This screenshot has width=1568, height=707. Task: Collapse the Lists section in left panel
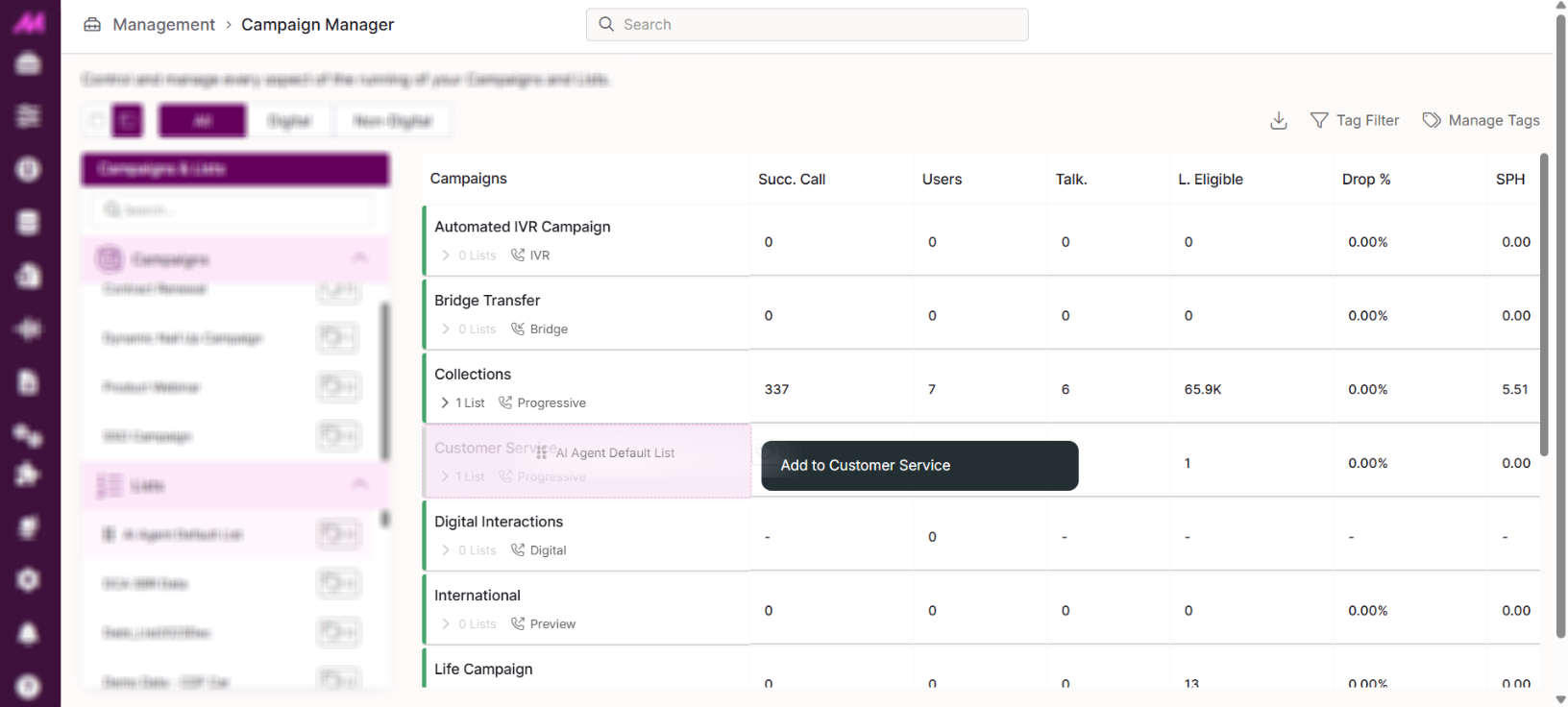click(x=359, y=484)
